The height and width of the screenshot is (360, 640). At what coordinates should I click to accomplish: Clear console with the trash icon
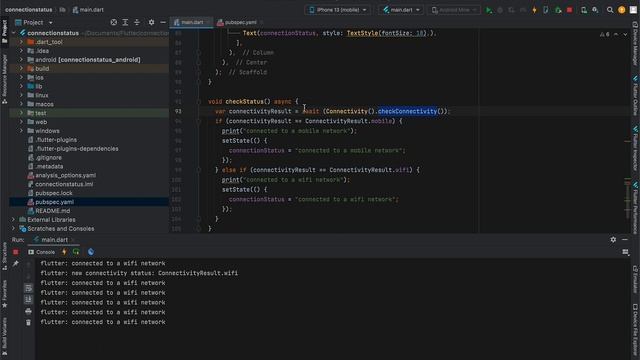[x=28, y=322]
